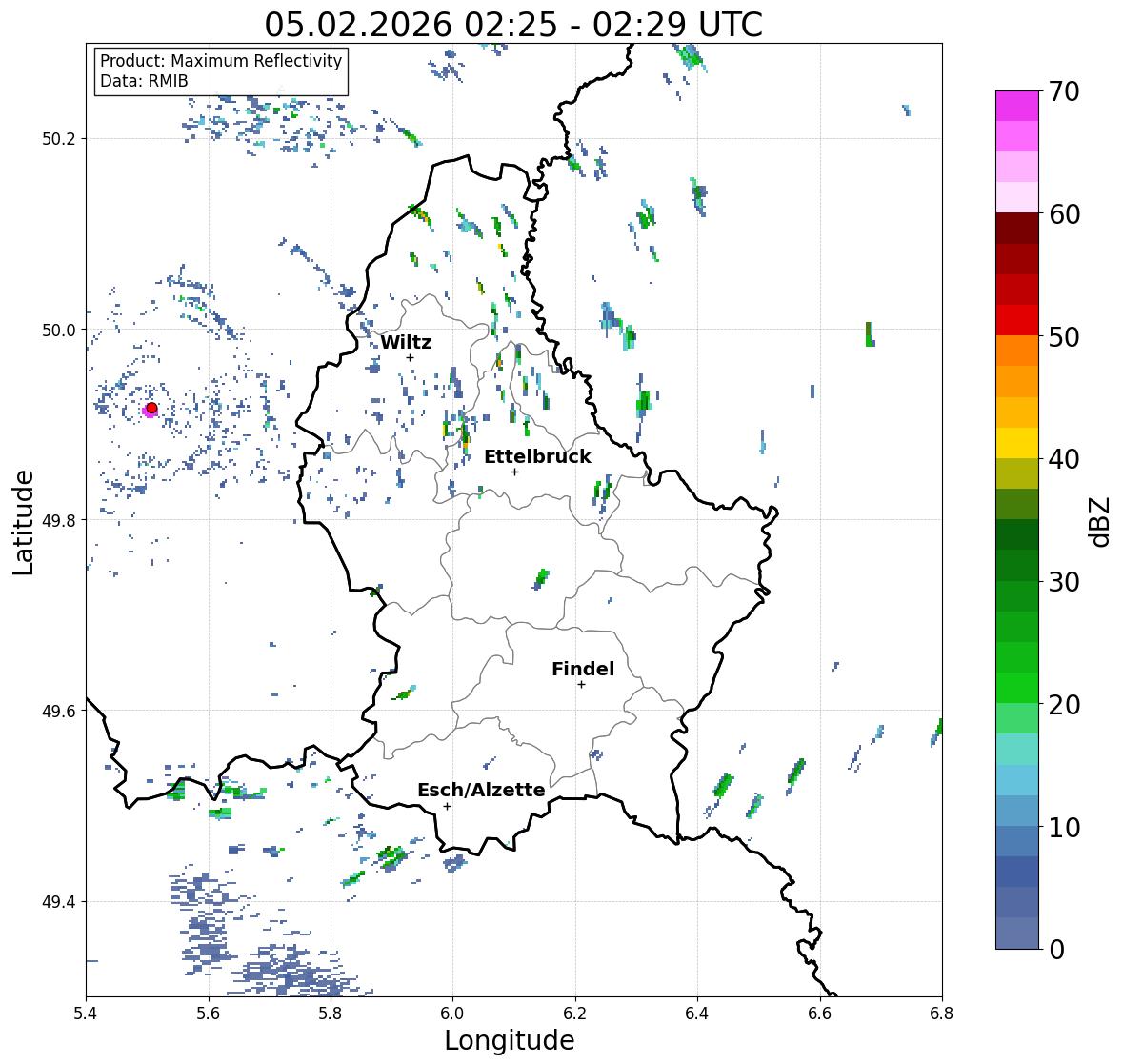Click the latitude tick label 50.0
The image size is (1123, 1064).
coord(59,331)
